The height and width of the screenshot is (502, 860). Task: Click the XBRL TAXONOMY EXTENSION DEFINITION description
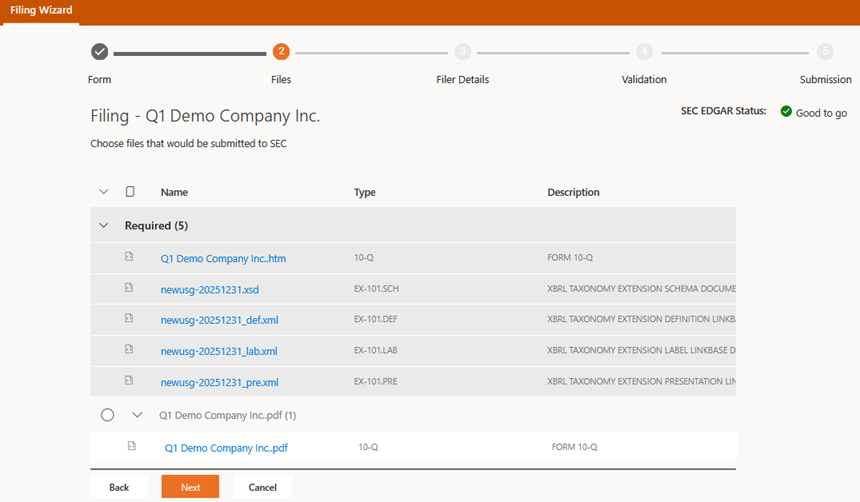641,319
